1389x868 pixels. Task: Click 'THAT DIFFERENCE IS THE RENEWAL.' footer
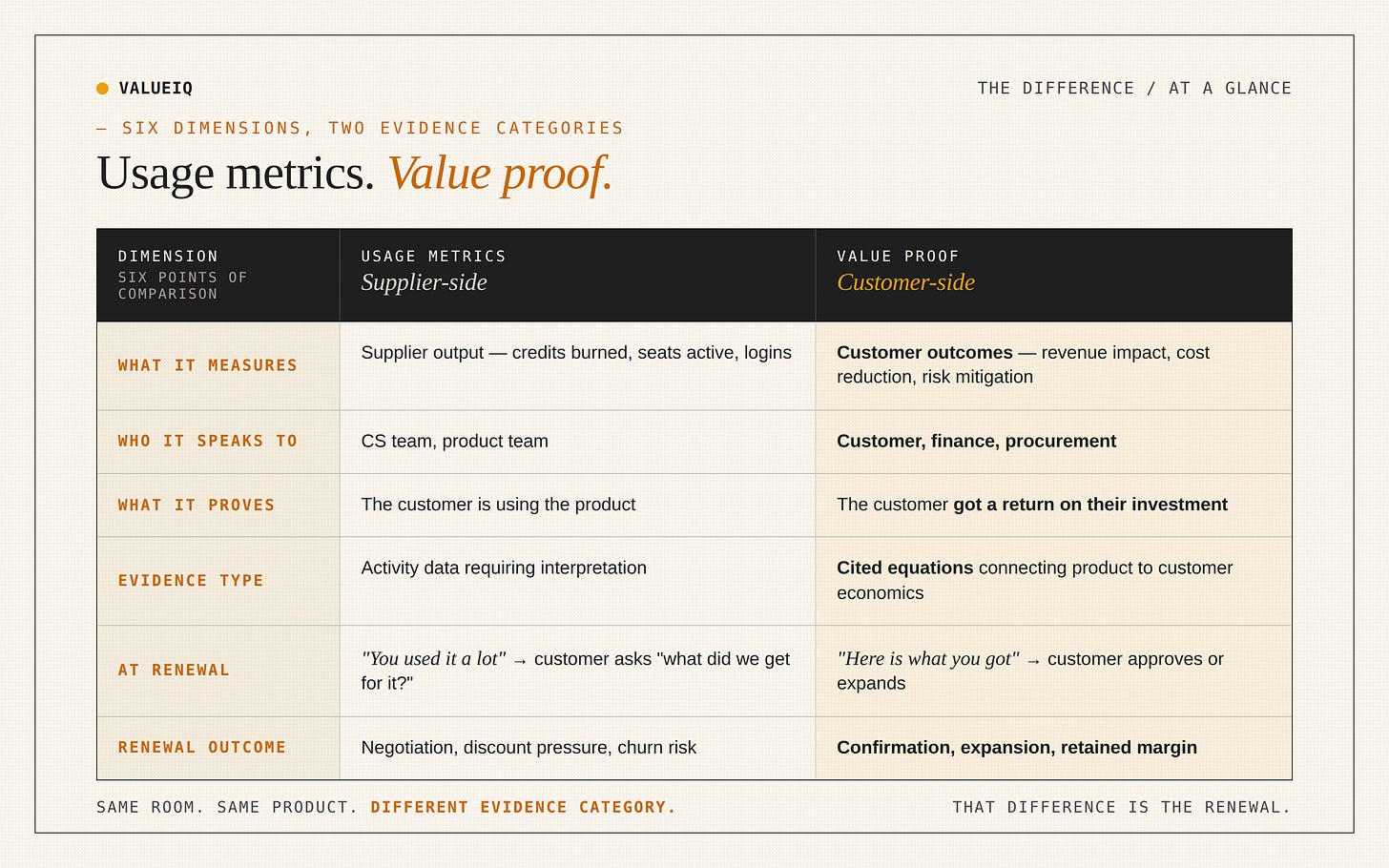[x=1122, y=807]
